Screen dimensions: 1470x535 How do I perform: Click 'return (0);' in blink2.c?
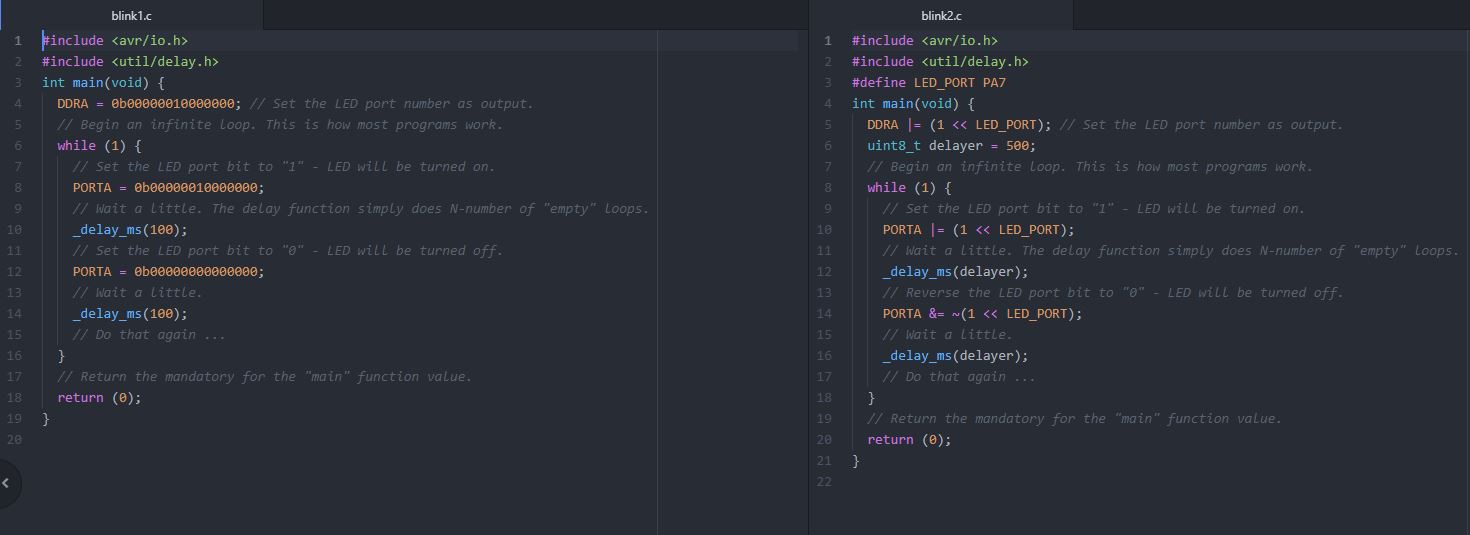909,440
